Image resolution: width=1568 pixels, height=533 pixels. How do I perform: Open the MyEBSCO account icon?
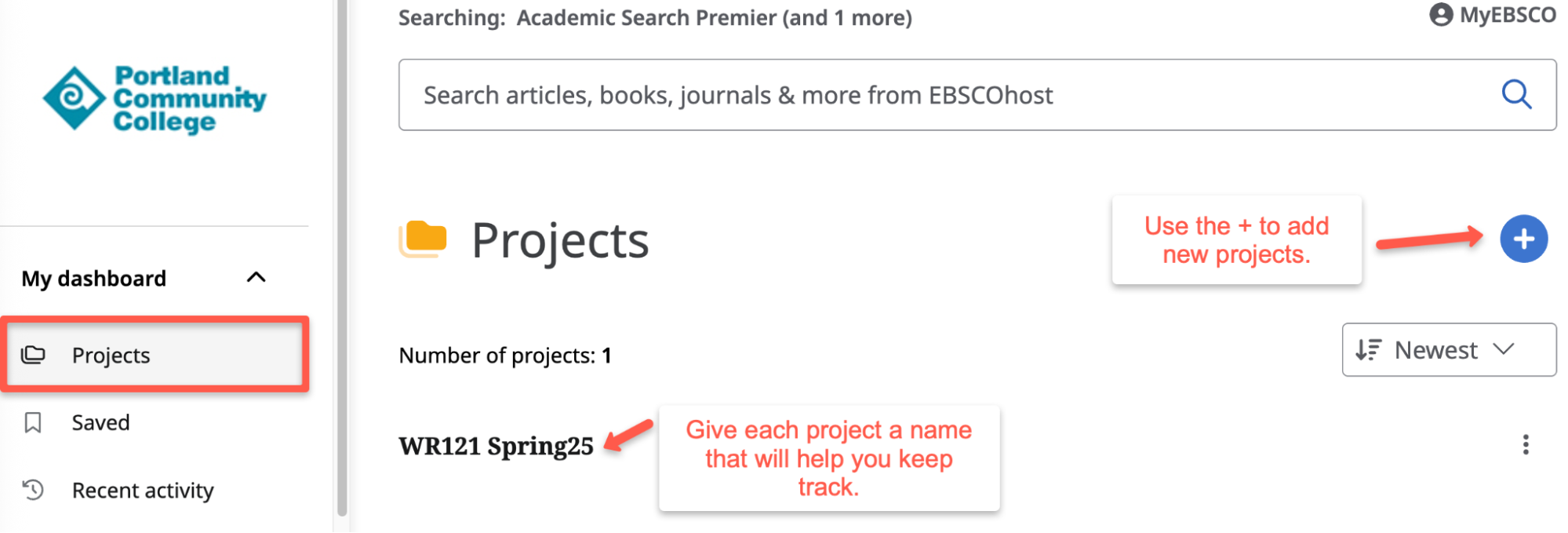[x=1442, y=14]
